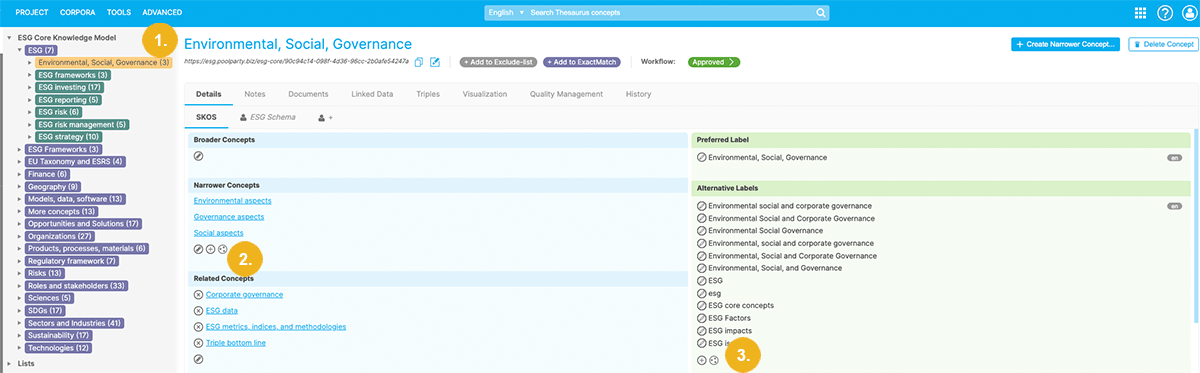Select EU Taxonomy and ESRS (4) item
1200x373 pixels.
click(x=76, y=162)
